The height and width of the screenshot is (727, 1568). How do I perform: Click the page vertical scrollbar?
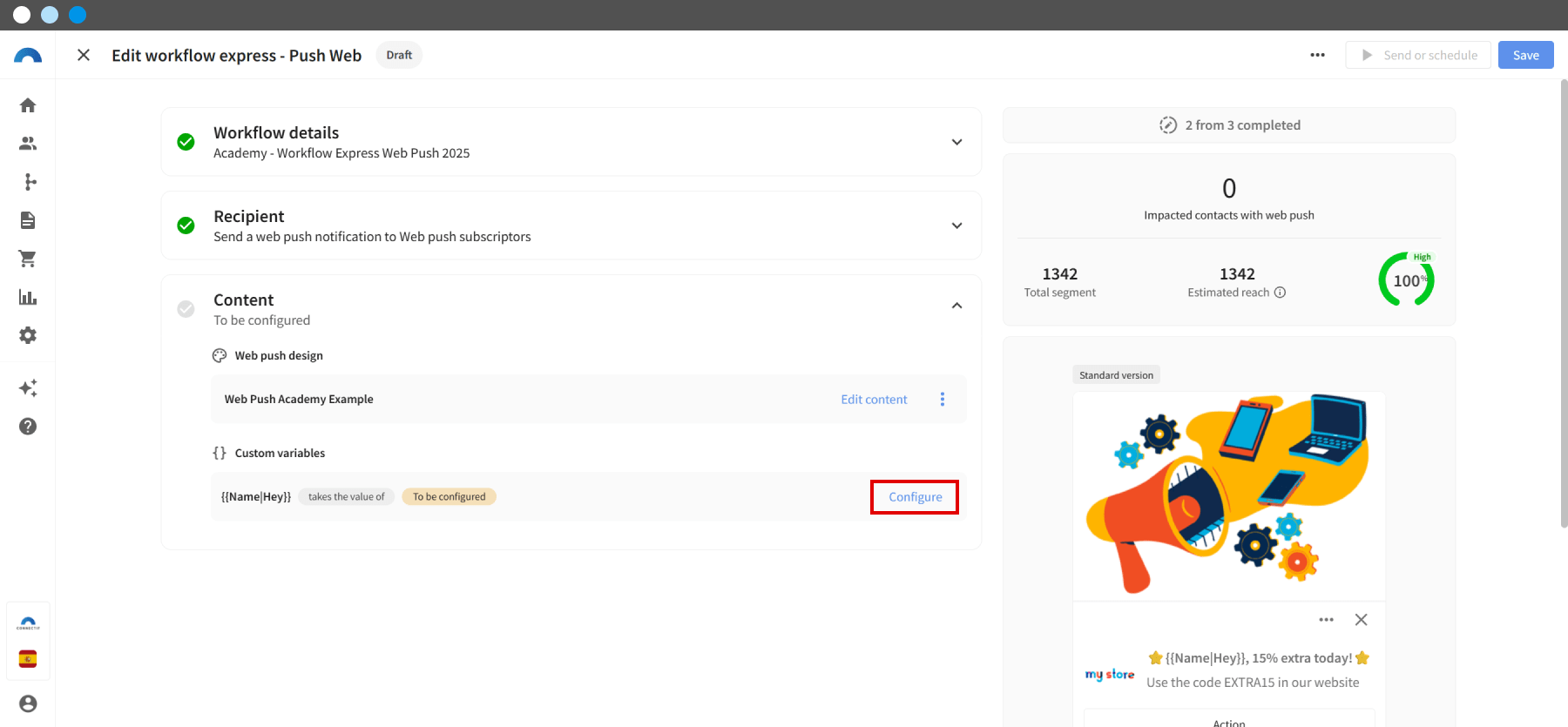pyautogui.click(x=1564, y=303)
